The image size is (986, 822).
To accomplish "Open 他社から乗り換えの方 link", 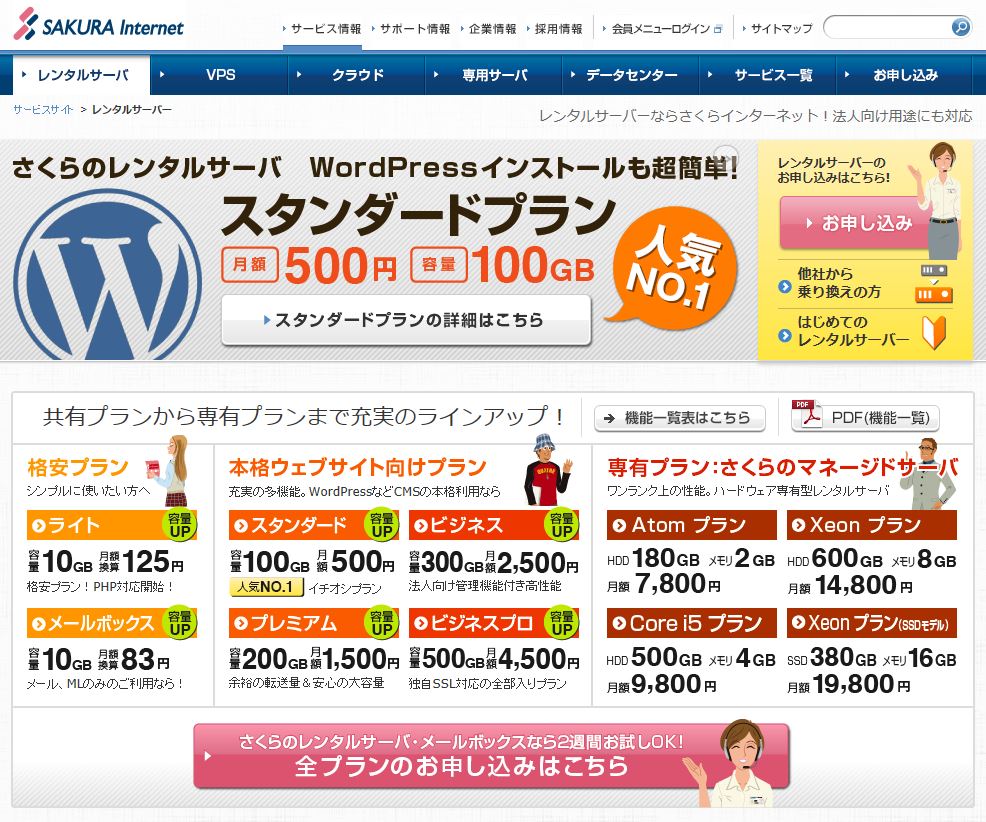I will tap(839, 283).
